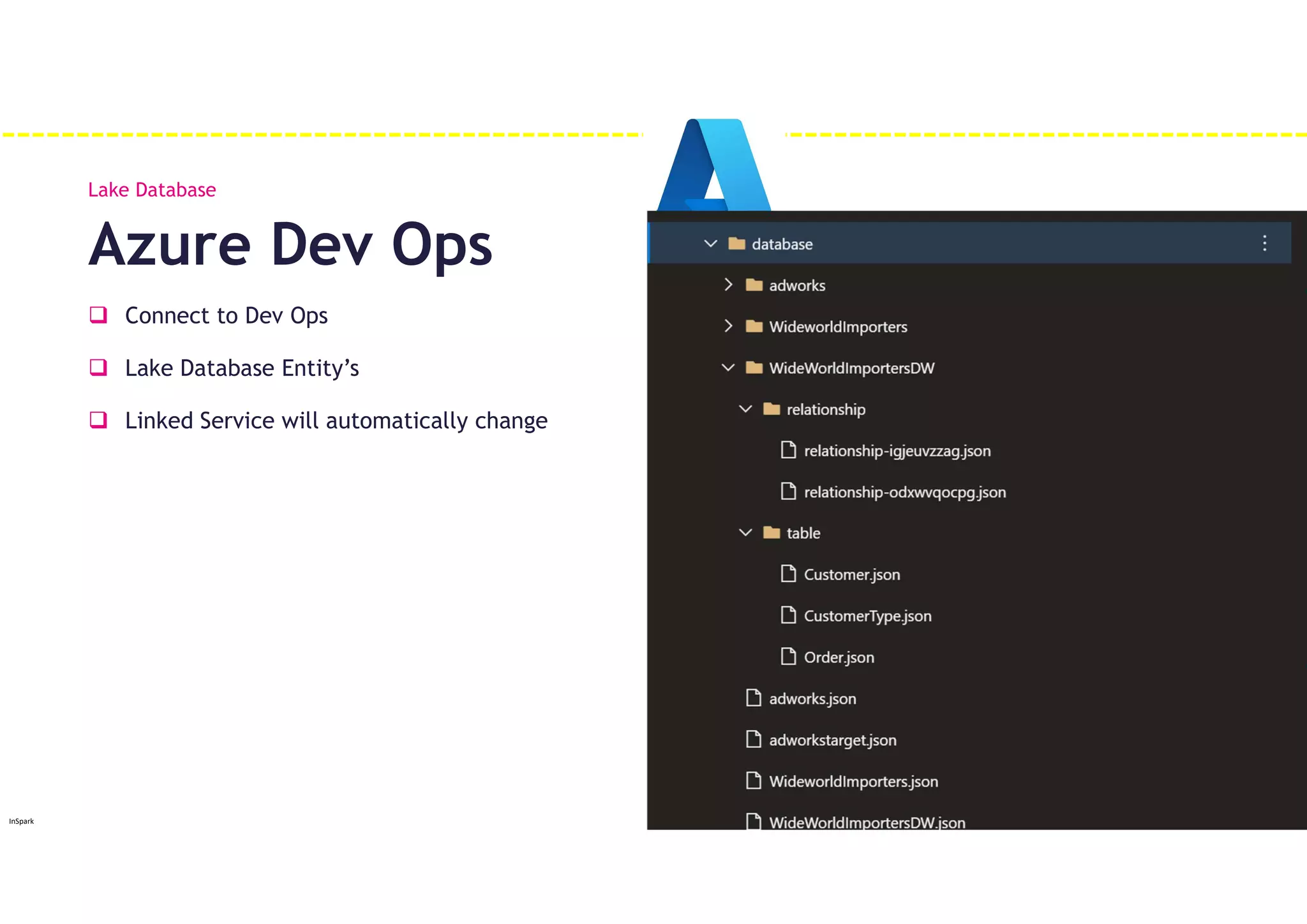Collapse the database folder chevron
This screenshot has width=1307, height=924.
click(x=710, y=244)
